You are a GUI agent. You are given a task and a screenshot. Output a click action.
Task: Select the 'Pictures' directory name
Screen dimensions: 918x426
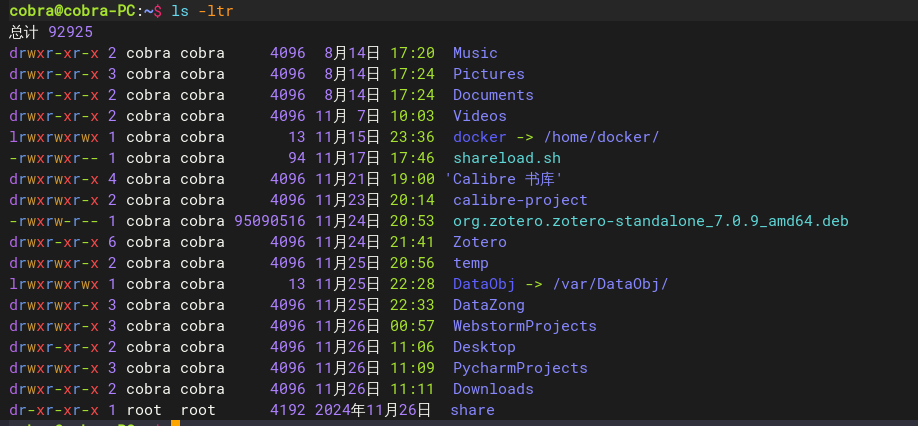489,74
